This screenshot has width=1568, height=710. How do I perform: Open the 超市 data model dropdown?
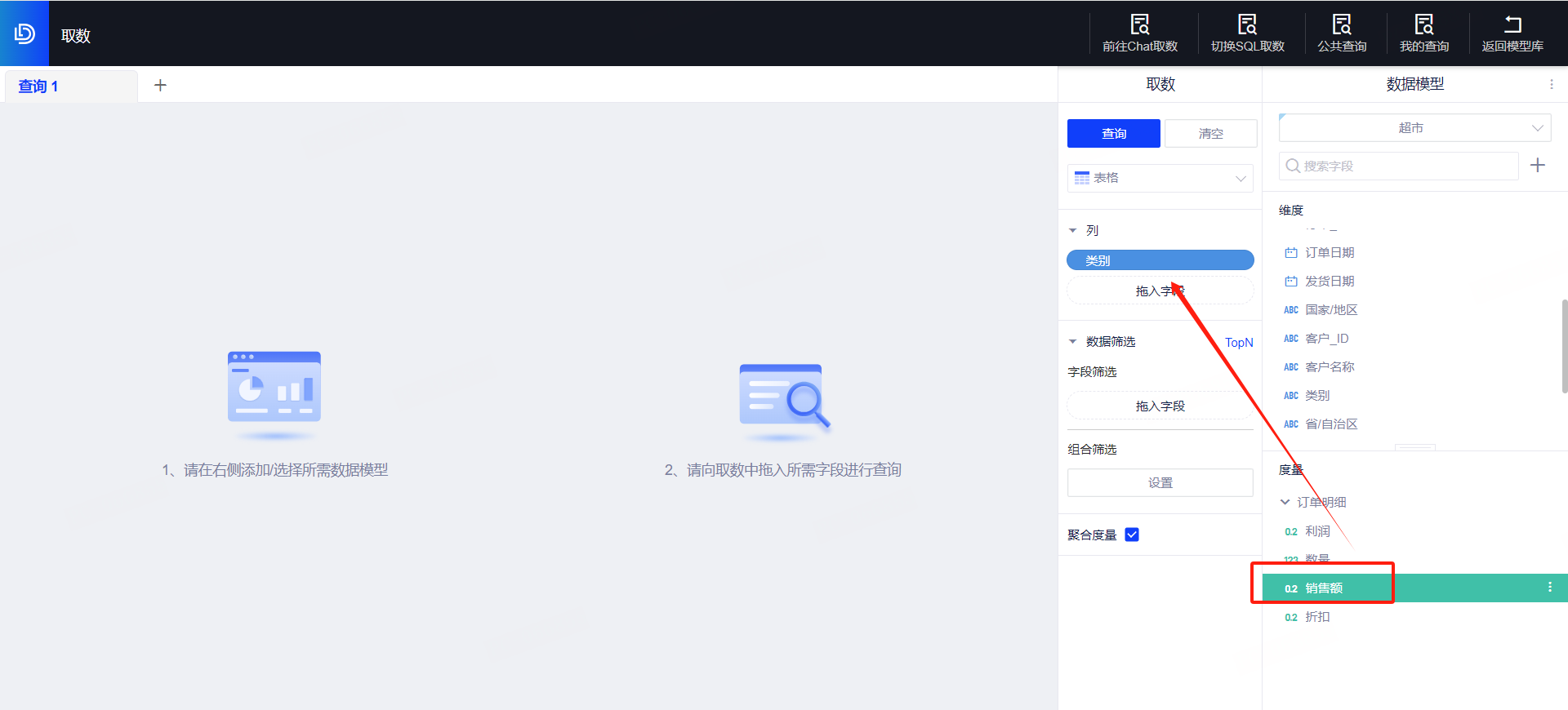[1414, 128]
